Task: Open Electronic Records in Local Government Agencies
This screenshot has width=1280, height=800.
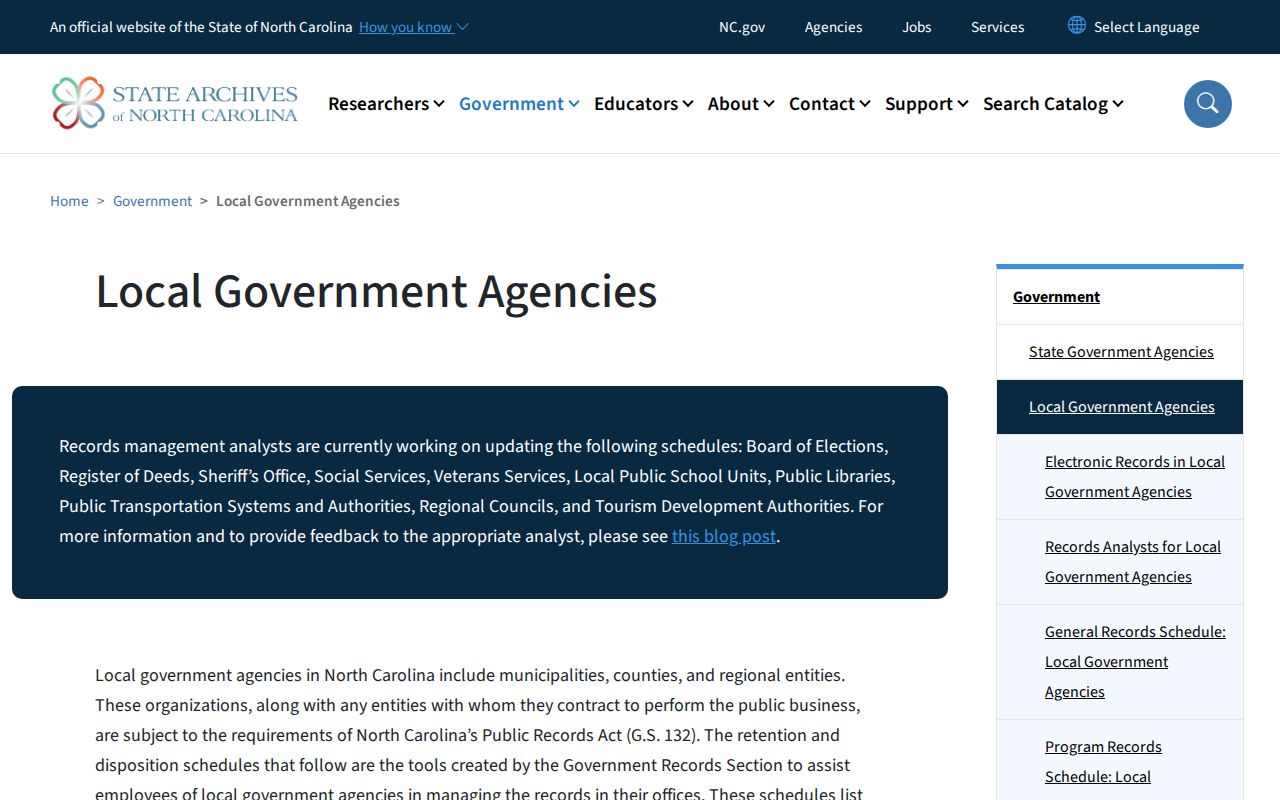Action: tap(1135, 477)
